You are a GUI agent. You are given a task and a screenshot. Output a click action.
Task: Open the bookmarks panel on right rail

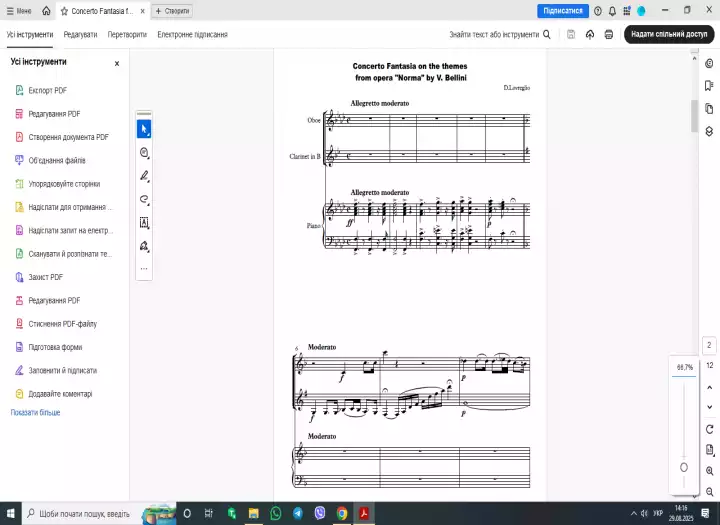(x=709, y=85)
